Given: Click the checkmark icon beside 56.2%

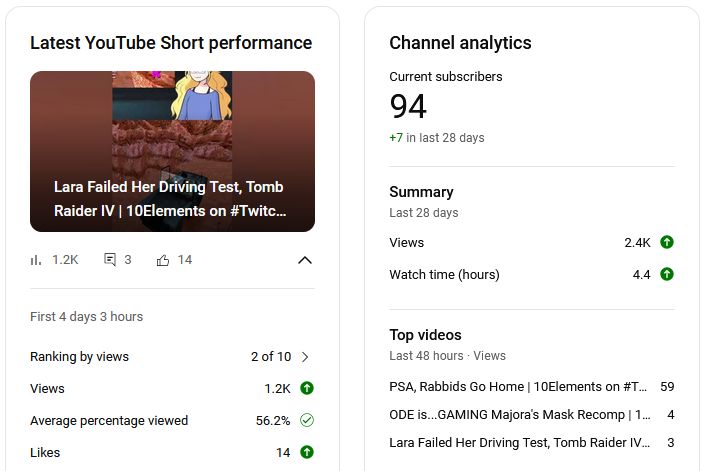Looking at the screenshot, I should [x=307, y=420].
